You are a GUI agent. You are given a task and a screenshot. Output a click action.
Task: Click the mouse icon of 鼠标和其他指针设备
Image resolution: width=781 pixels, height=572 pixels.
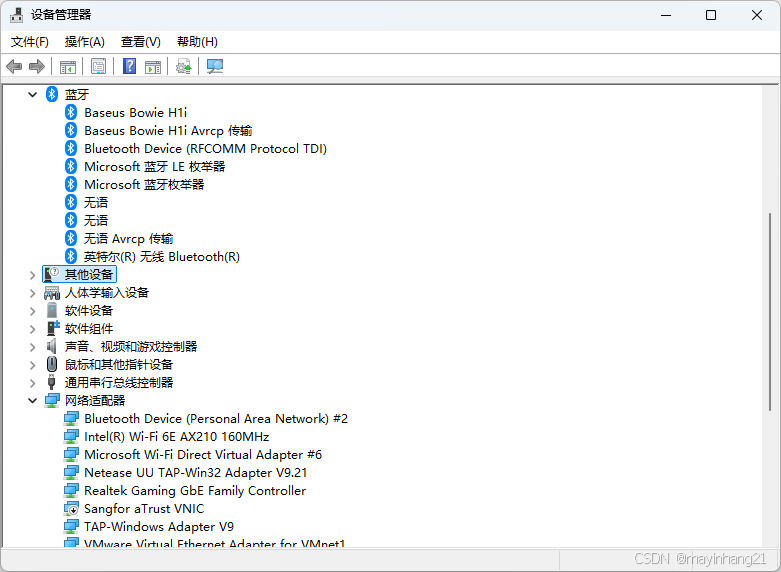[52, 364]
